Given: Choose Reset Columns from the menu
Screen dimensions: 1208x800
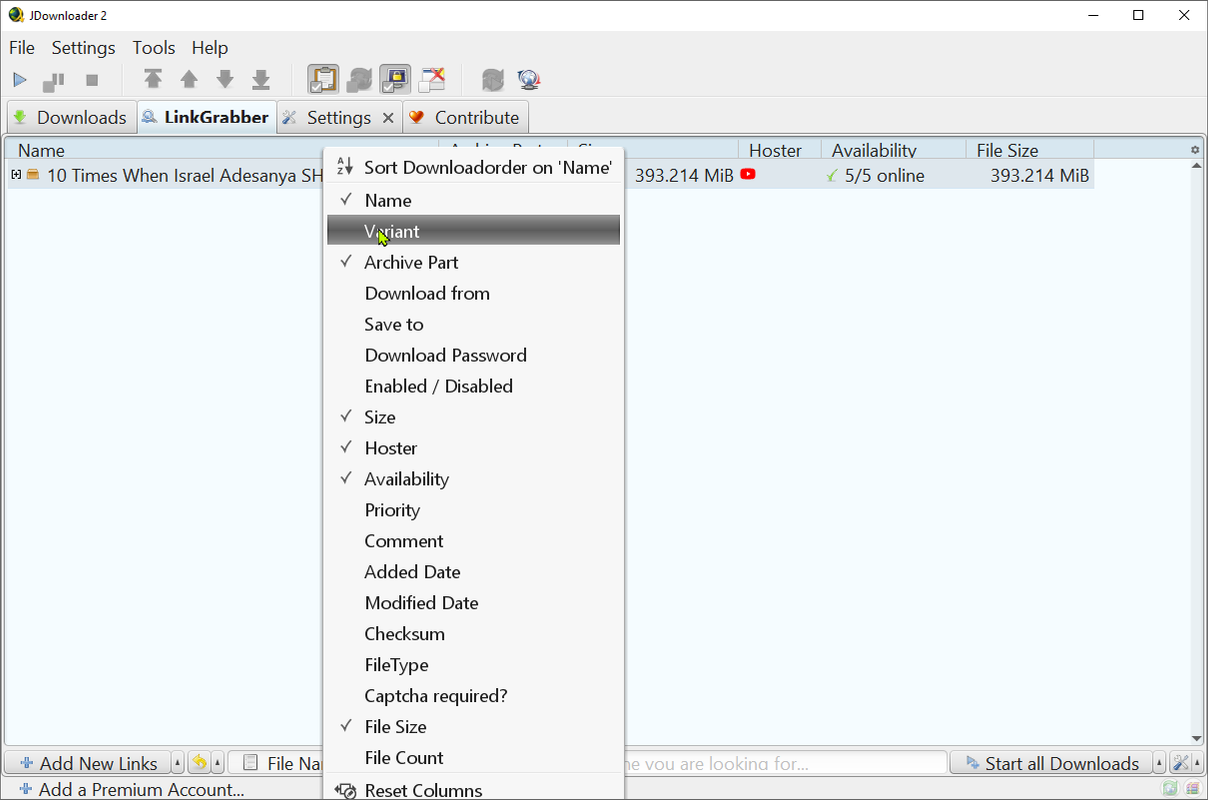Looking at the screenshot, I should click(473, 788).
